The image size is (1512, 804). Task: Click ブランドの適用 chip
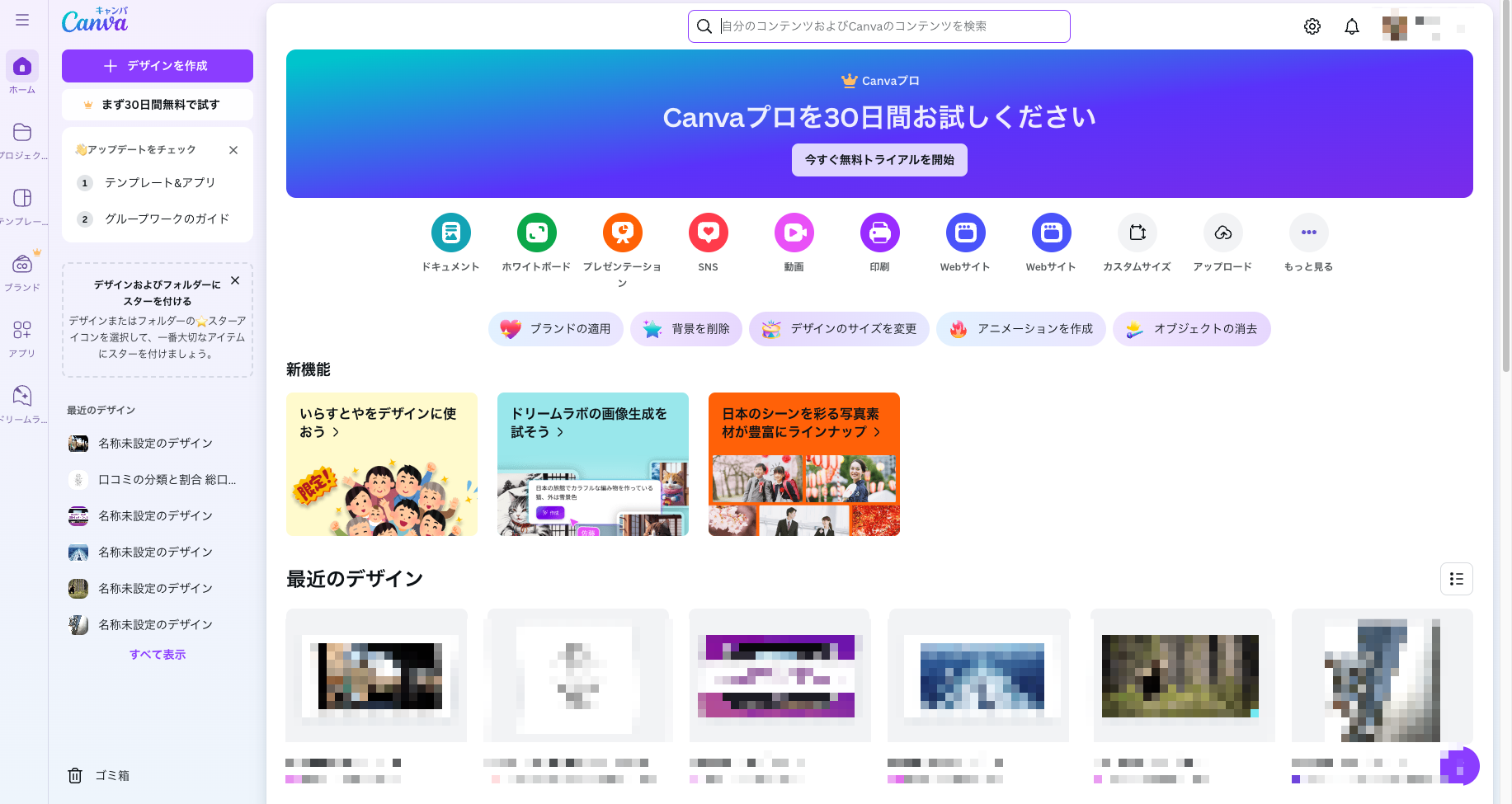(x=556, y=329)
